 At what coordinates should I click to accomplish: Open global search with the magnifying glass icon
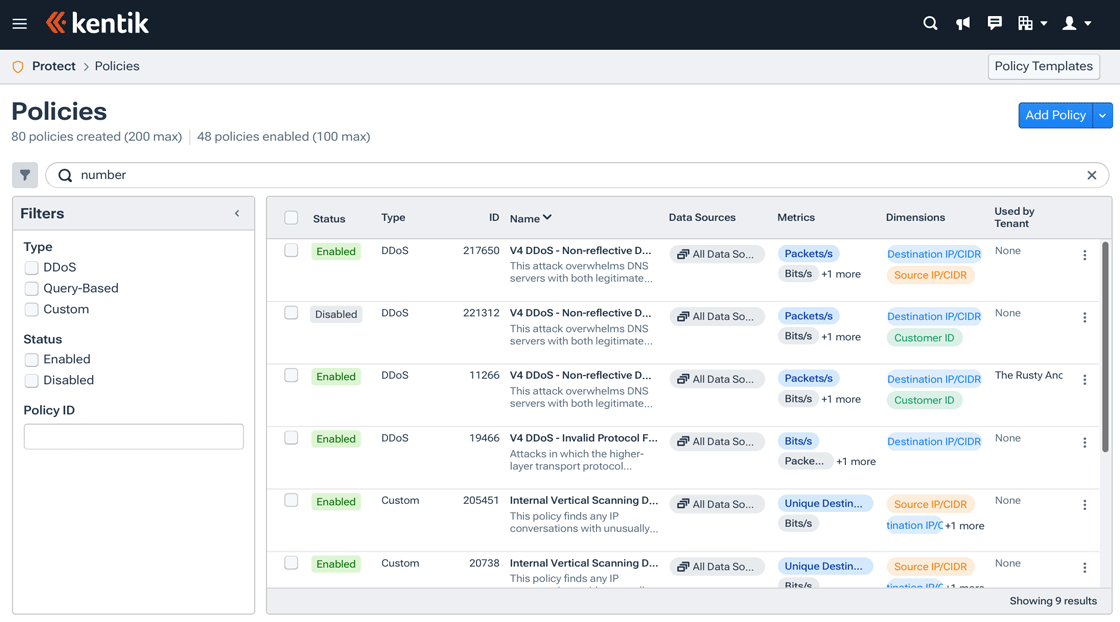tap(929, 22)
